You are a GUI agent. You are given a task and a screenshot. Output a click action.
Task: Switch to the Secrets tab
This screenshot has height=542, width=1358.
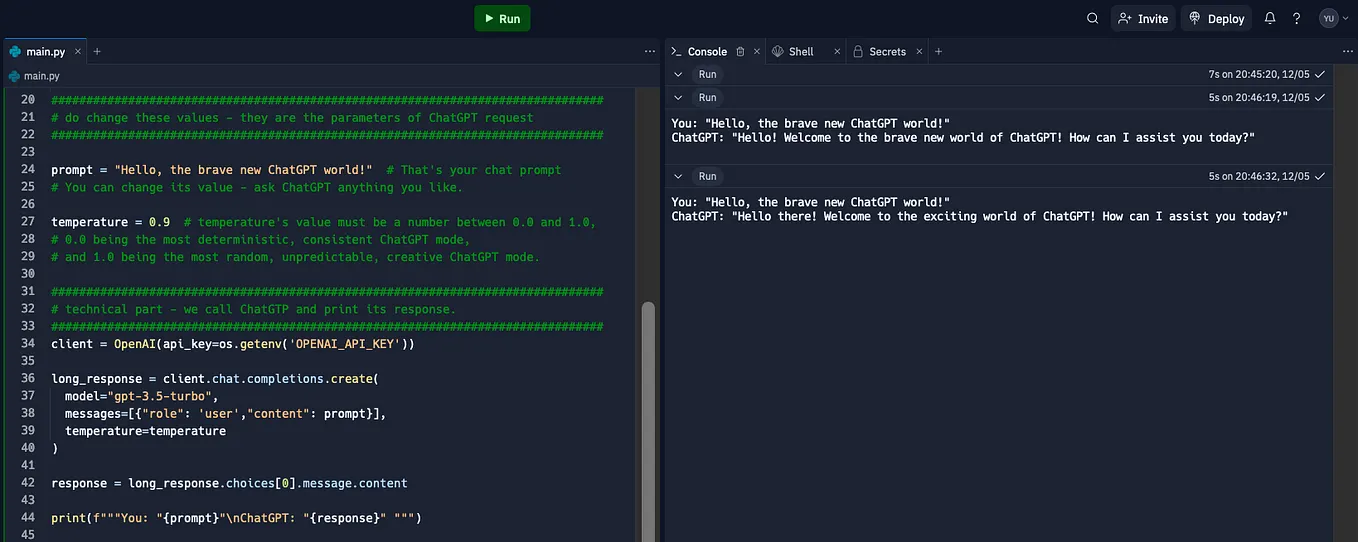[x=879, y=51]
